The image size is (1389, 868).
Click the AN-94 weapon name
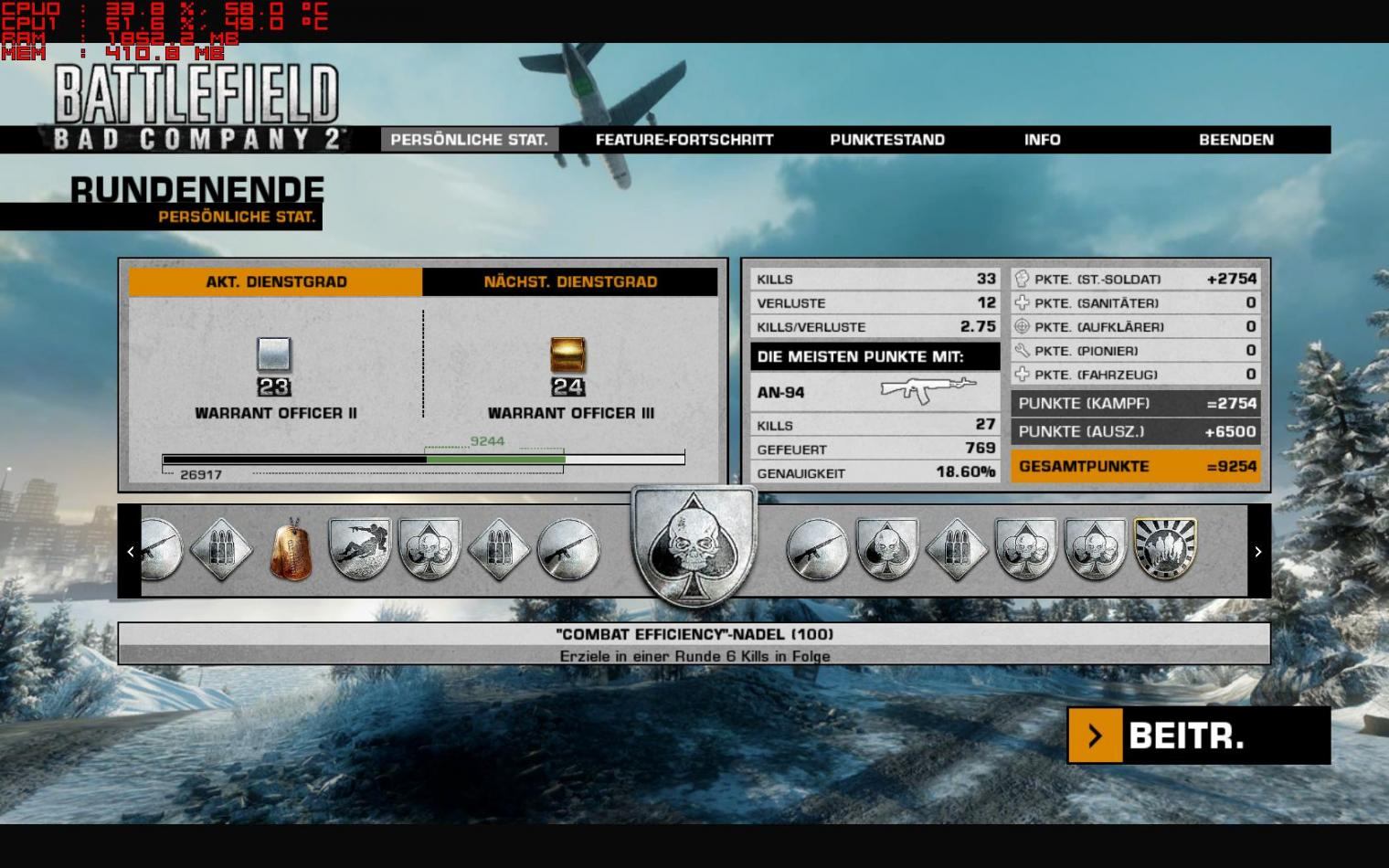coord(780,392)
